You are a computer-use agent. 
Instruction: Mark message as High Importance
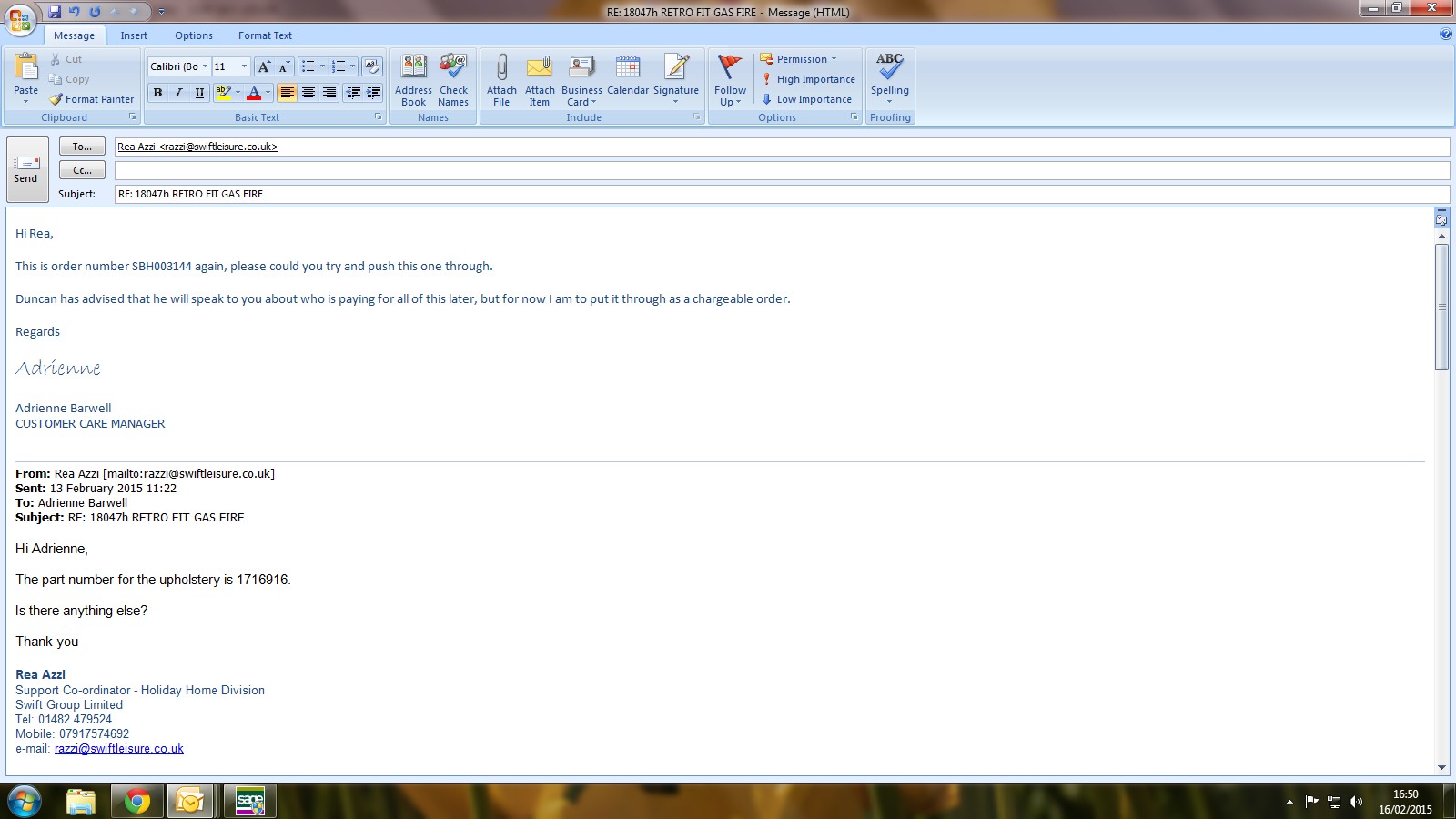click(x=808, y=79)
